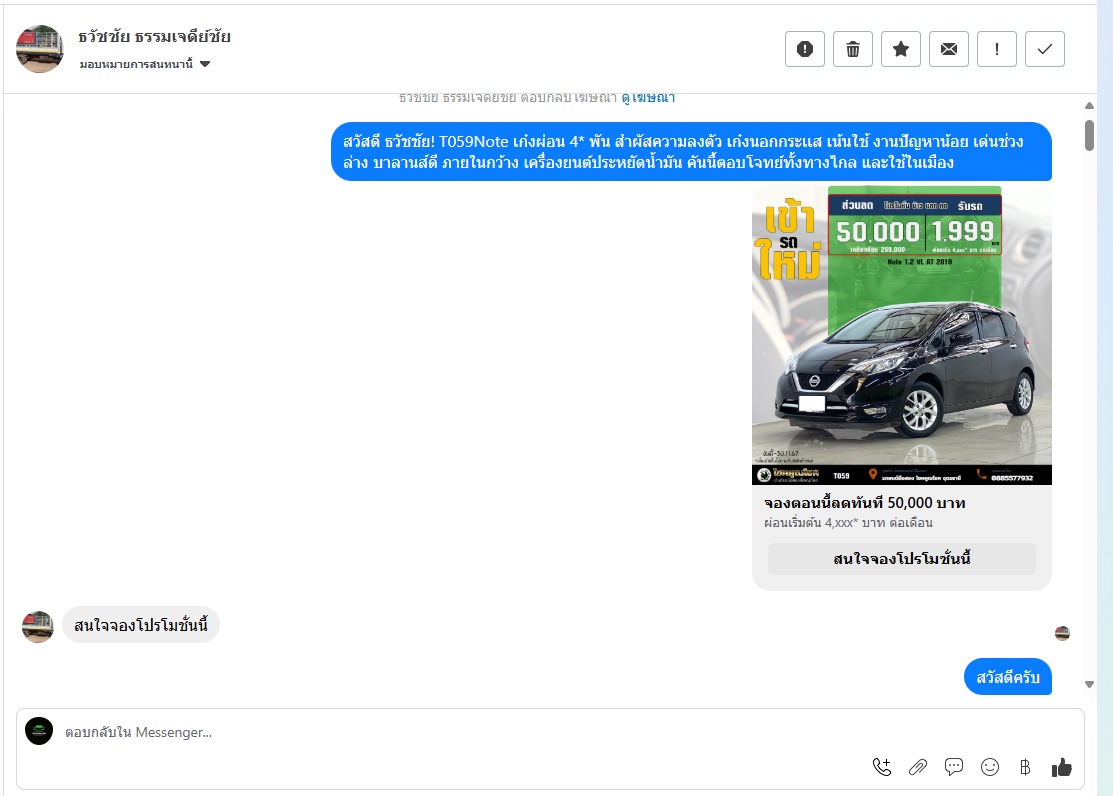The width and height of the screenshot is (1113, 796).
Task: Expand the มอบหมายการสนทนานี้ assignment dropdown
Action: tap(145, 64)
